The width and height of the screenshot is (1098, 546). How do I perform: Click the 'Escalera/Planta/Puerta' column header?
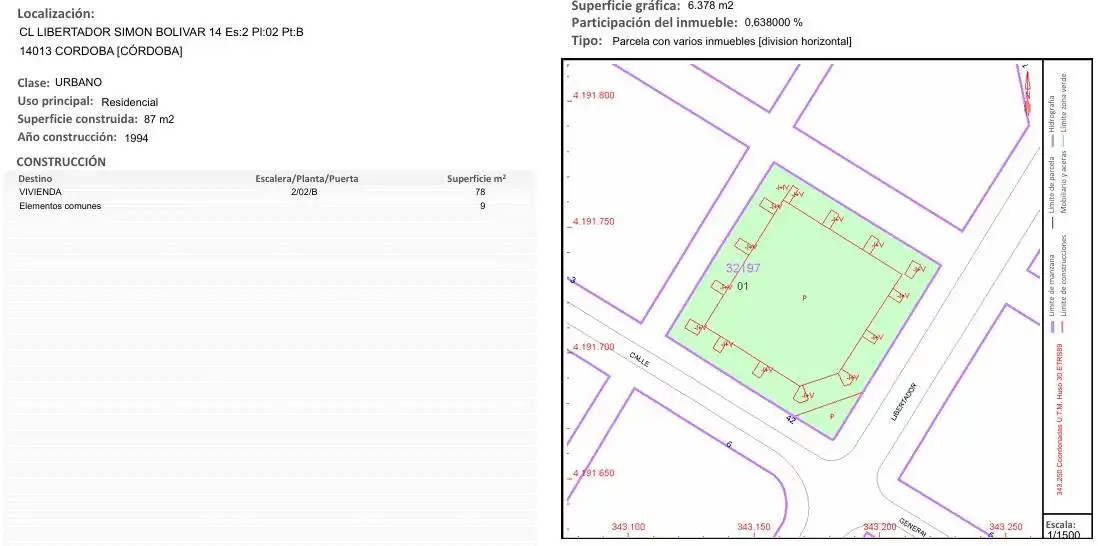[307, 178]
